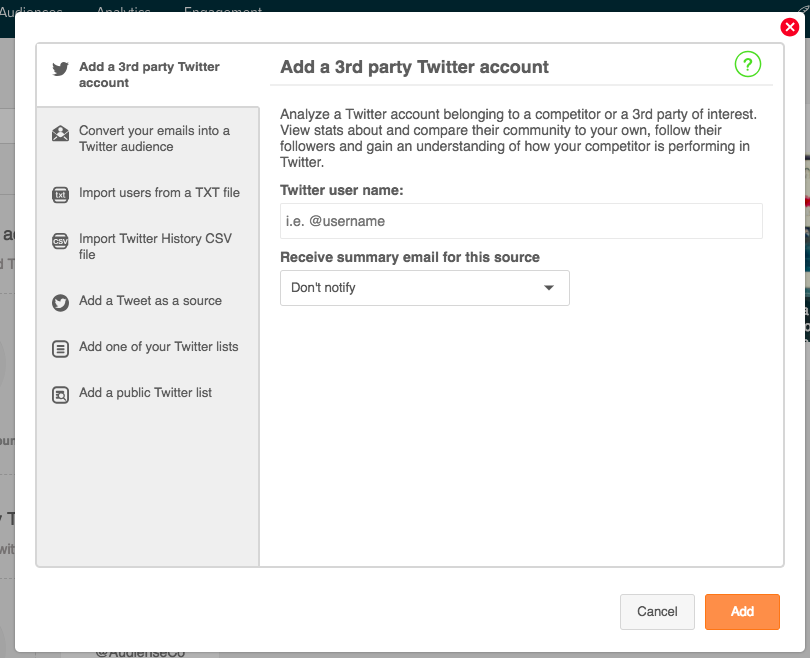Open the Don't notify summary email dropdown
The width and height of the screenshot is (810, 658).
(425, 288)
